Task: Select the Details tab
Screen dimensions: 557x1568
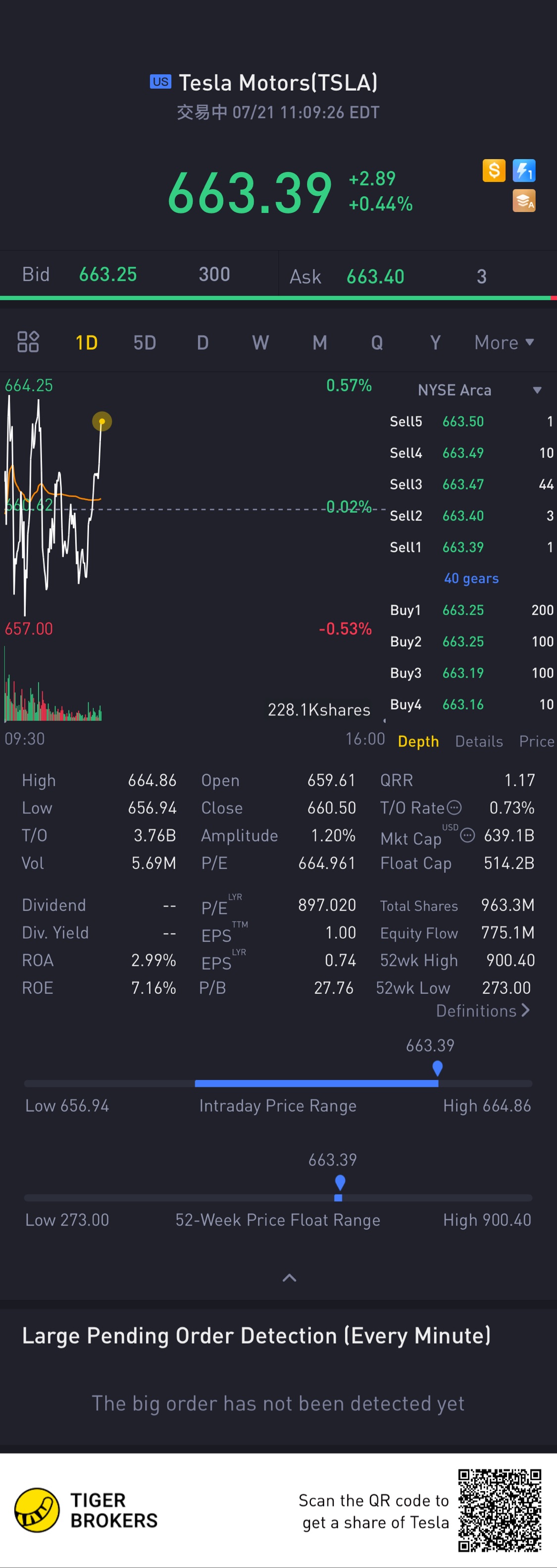Action: tap(479, 741)
